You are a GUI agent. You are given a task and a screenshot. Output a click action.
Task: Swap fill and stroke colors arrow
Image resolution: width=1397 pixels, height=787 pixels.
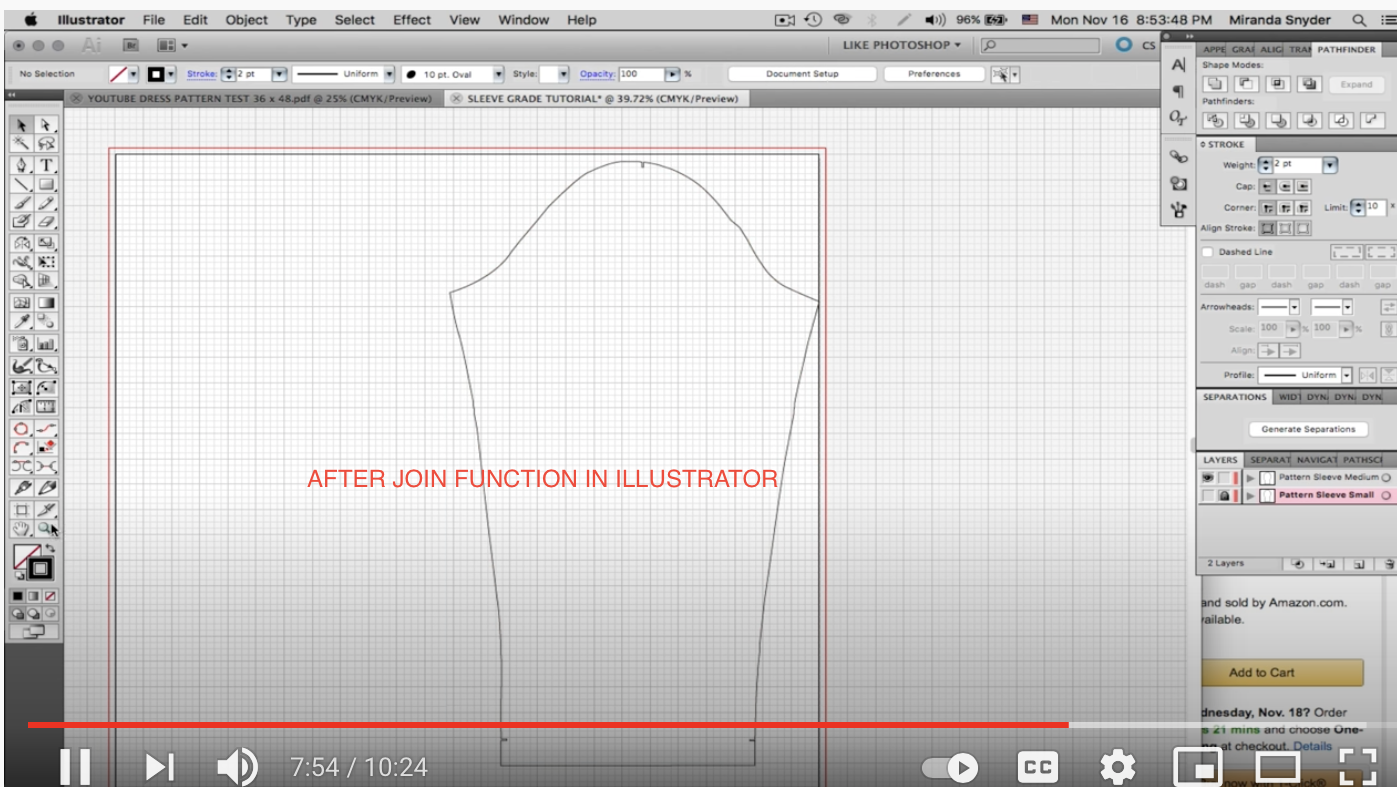50,549
